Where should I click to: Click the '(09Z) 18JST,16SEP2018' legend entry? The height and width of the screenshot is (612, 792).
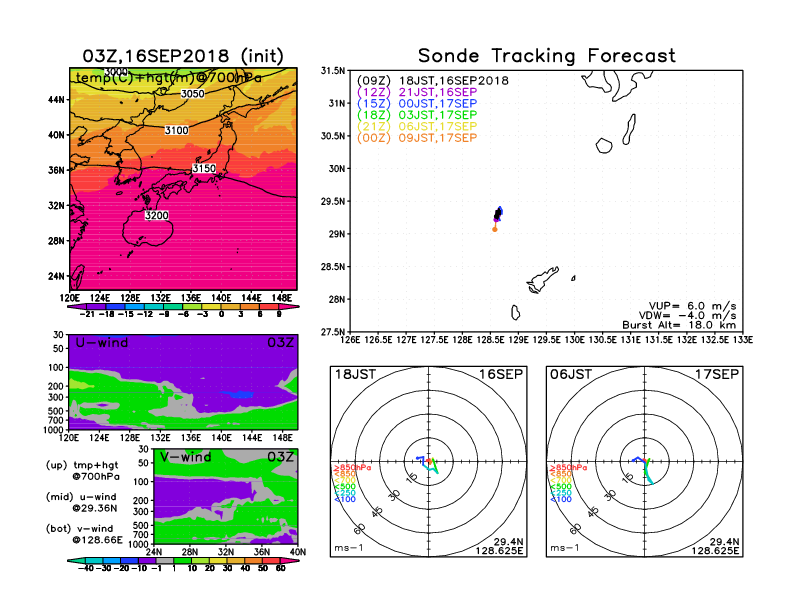433,81
